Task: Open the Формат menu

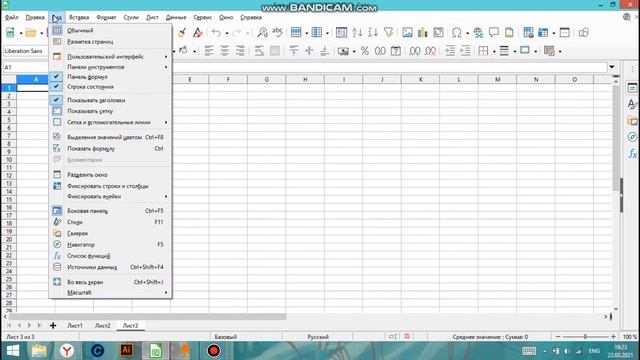Action: tap(106, 18)
